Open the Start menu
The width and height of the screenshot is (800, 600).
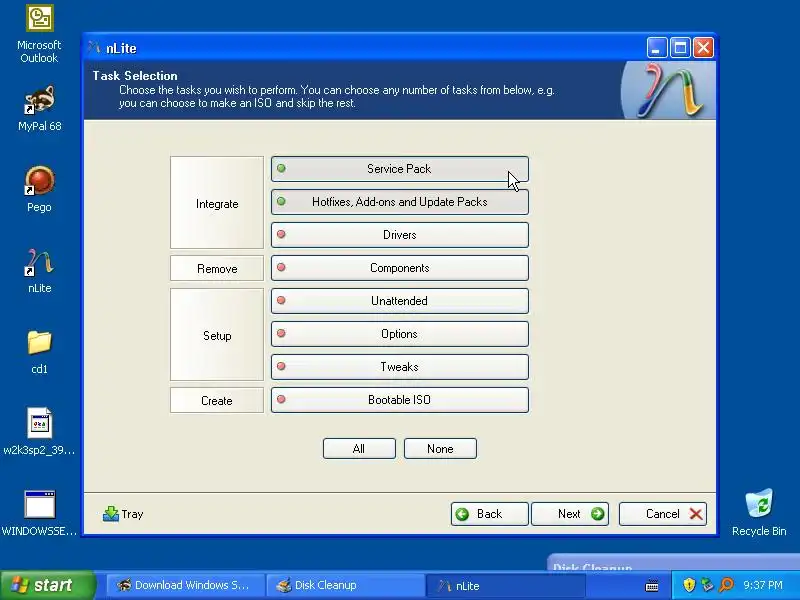click(47, 585)
